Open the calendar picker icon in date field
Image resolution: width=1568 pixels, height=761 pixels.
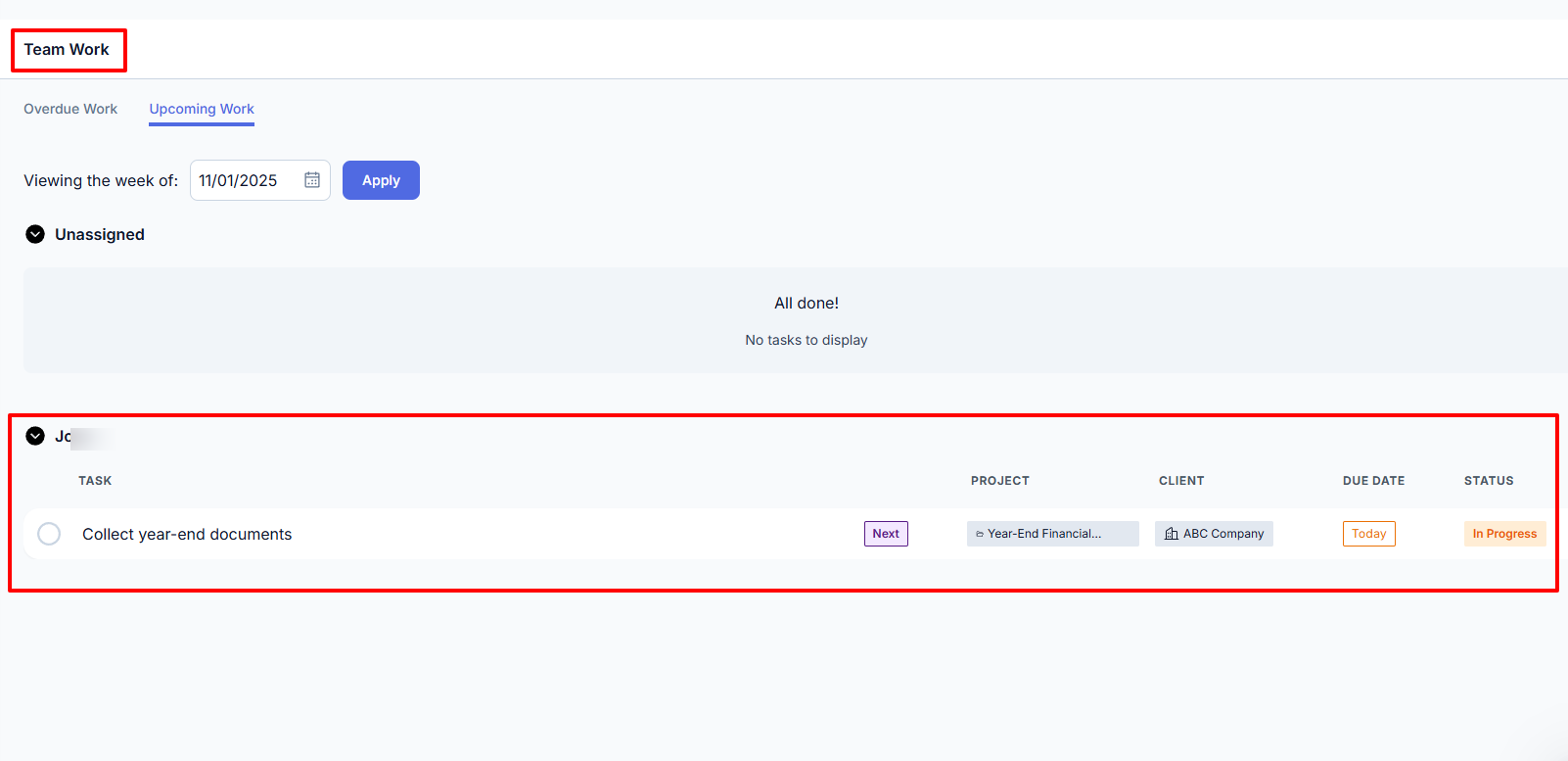(312, 180)
